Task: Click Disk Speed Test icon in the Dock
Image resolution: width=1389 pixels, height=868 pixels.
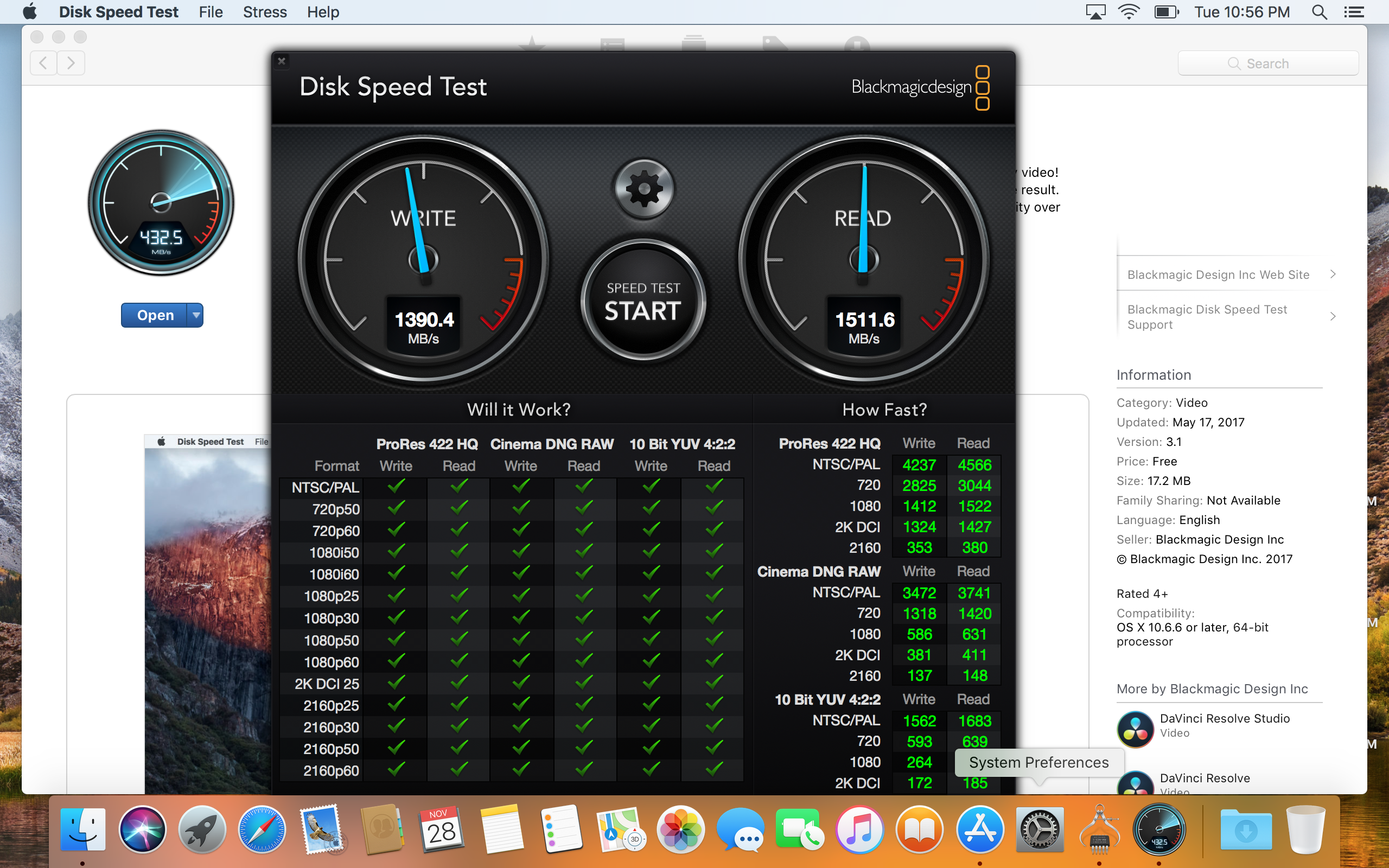Action: 1159,830
